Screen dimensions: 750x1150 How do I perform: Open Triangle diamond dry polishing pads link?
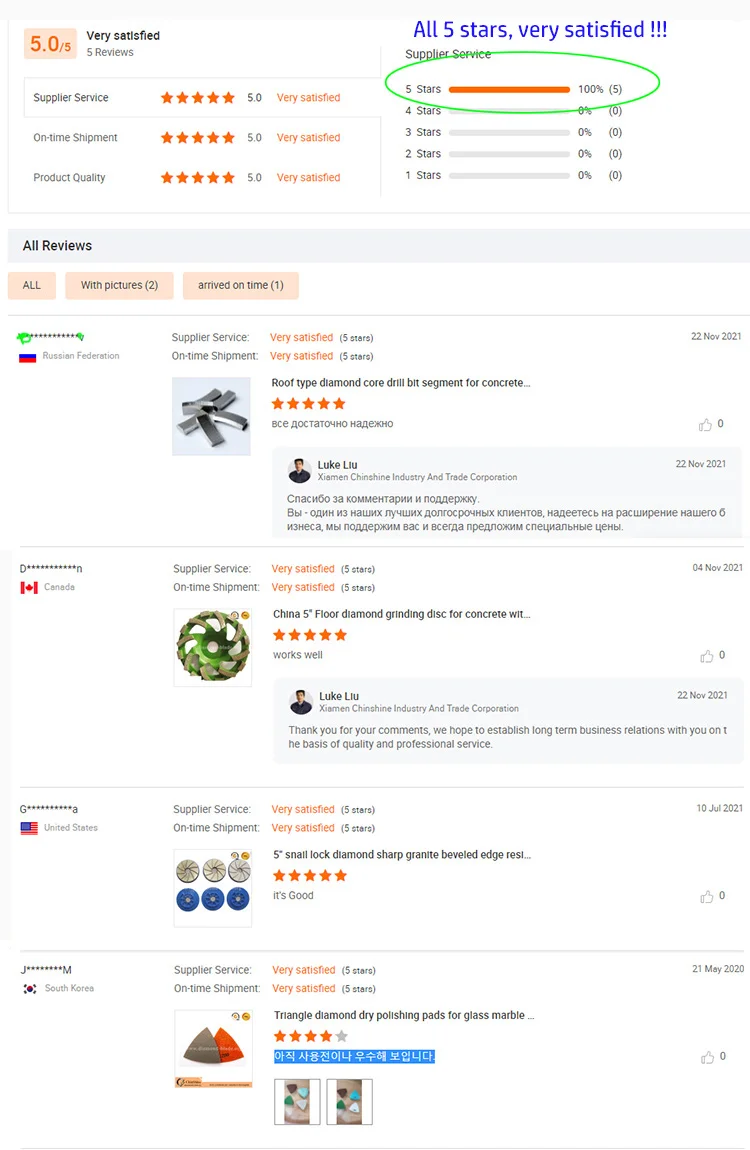coord(404,1016)
